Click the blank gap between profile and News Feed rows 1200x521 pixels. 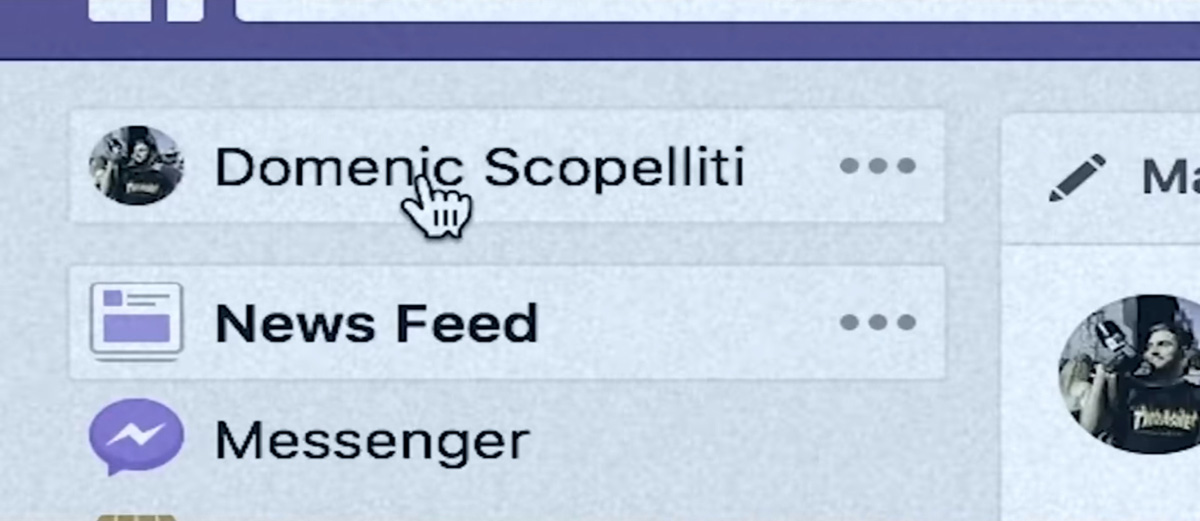(506, 244)
